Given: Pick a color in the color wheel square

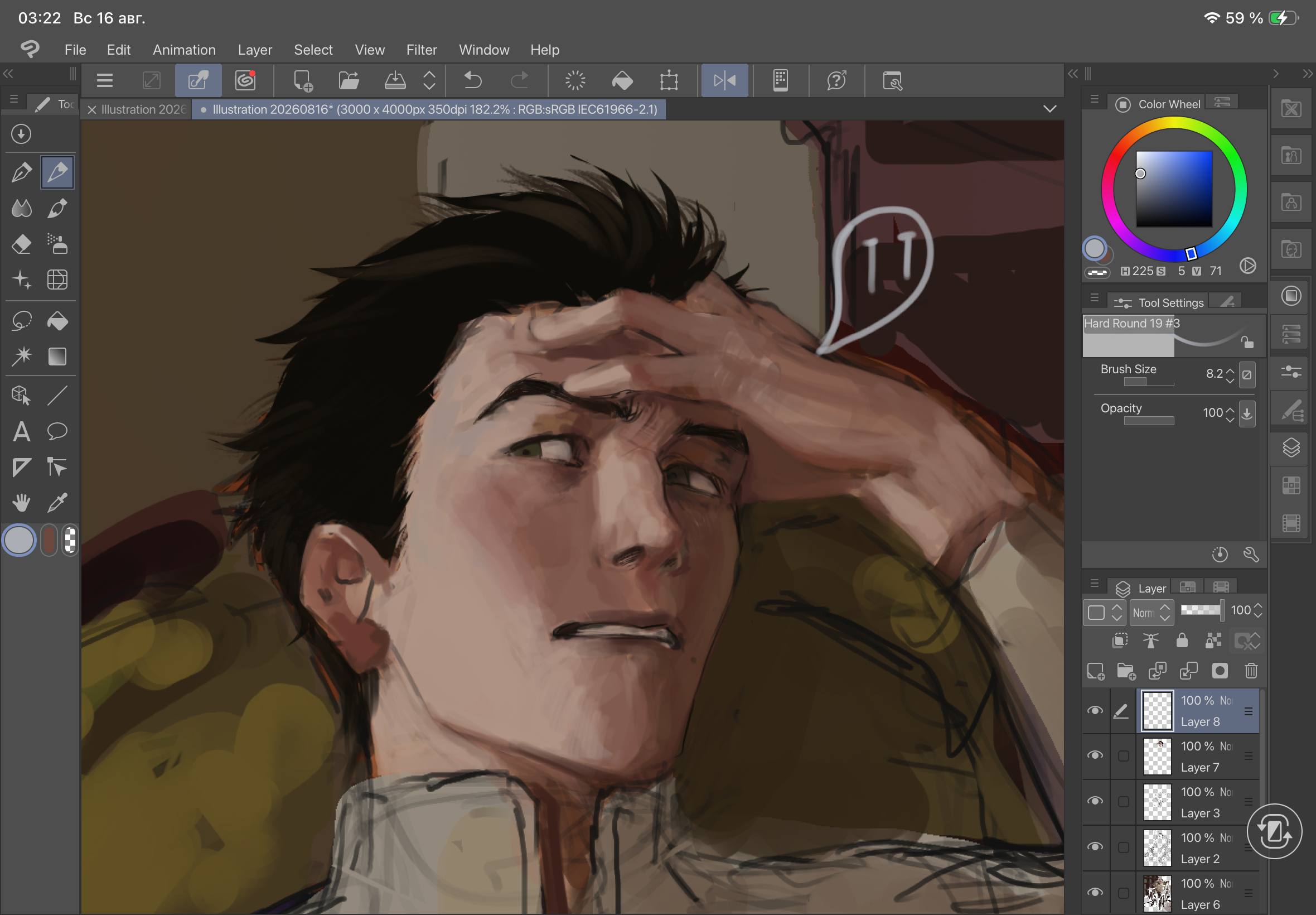Looking at the screenshot, I should 1174,189.
